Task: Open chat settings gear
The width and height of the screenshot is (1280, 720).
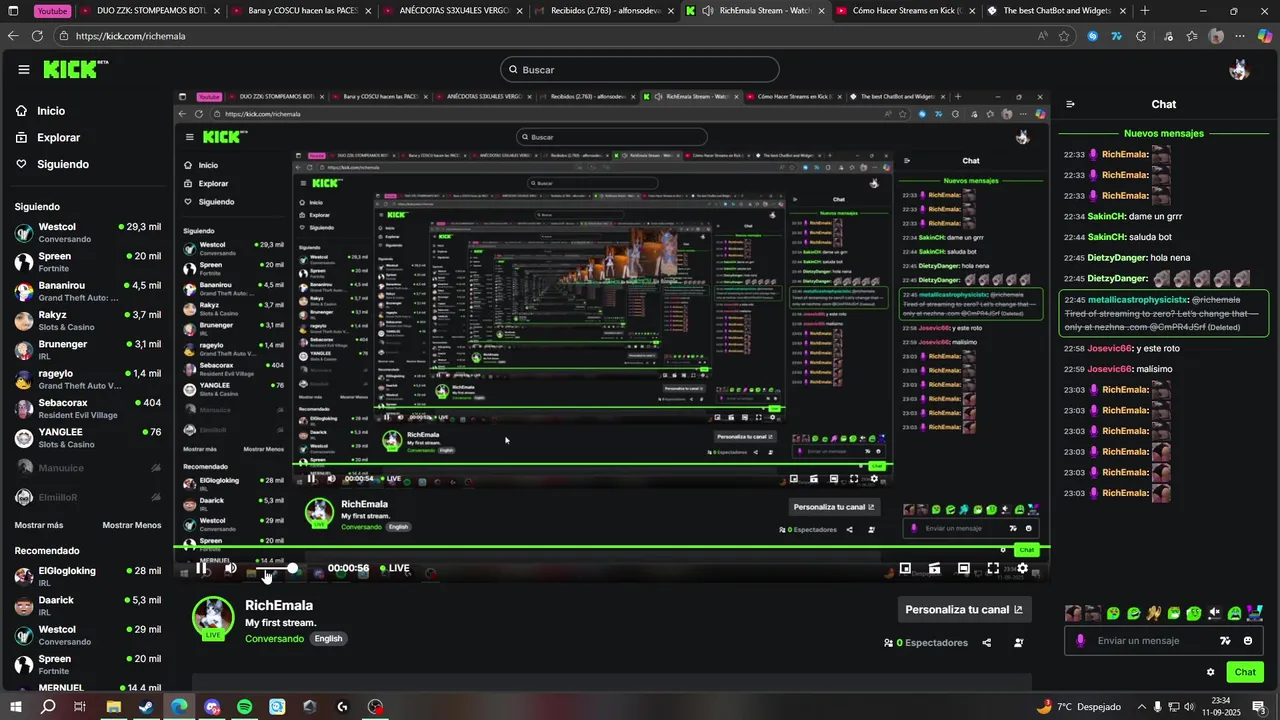Action: (x=1210, y=672)
